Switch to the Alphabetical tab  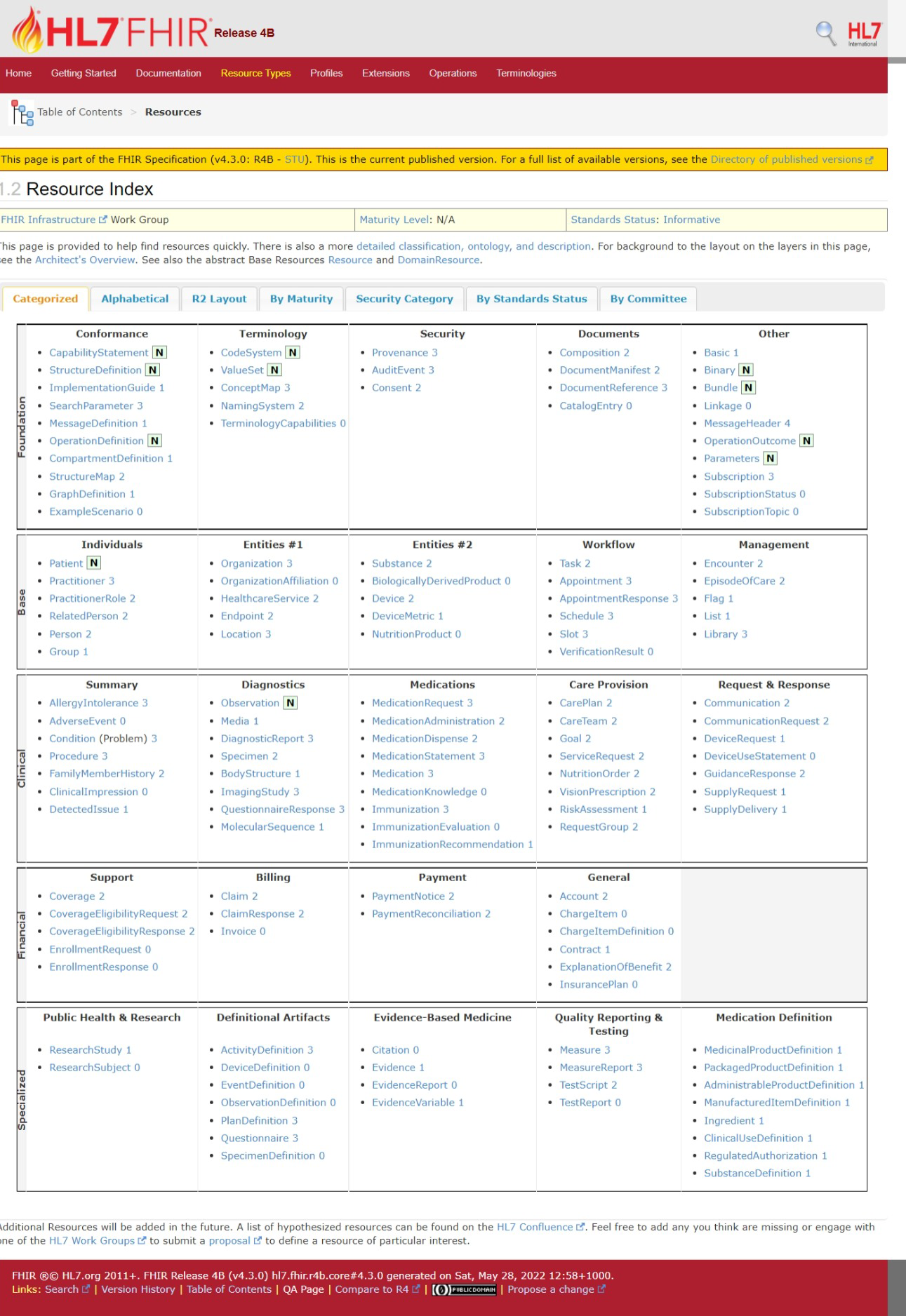[x=135, y=299]
